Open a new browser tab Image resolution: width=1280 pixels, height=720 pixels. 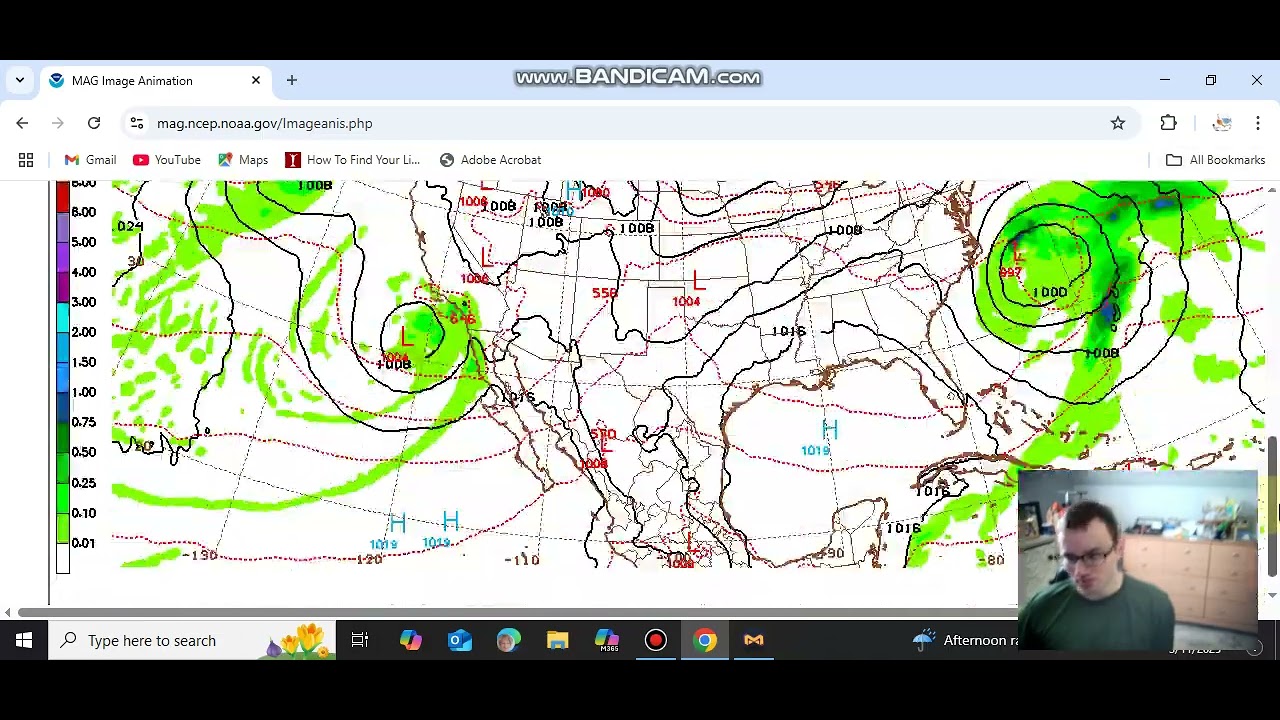pyautogui.click(x=292, y=80)
